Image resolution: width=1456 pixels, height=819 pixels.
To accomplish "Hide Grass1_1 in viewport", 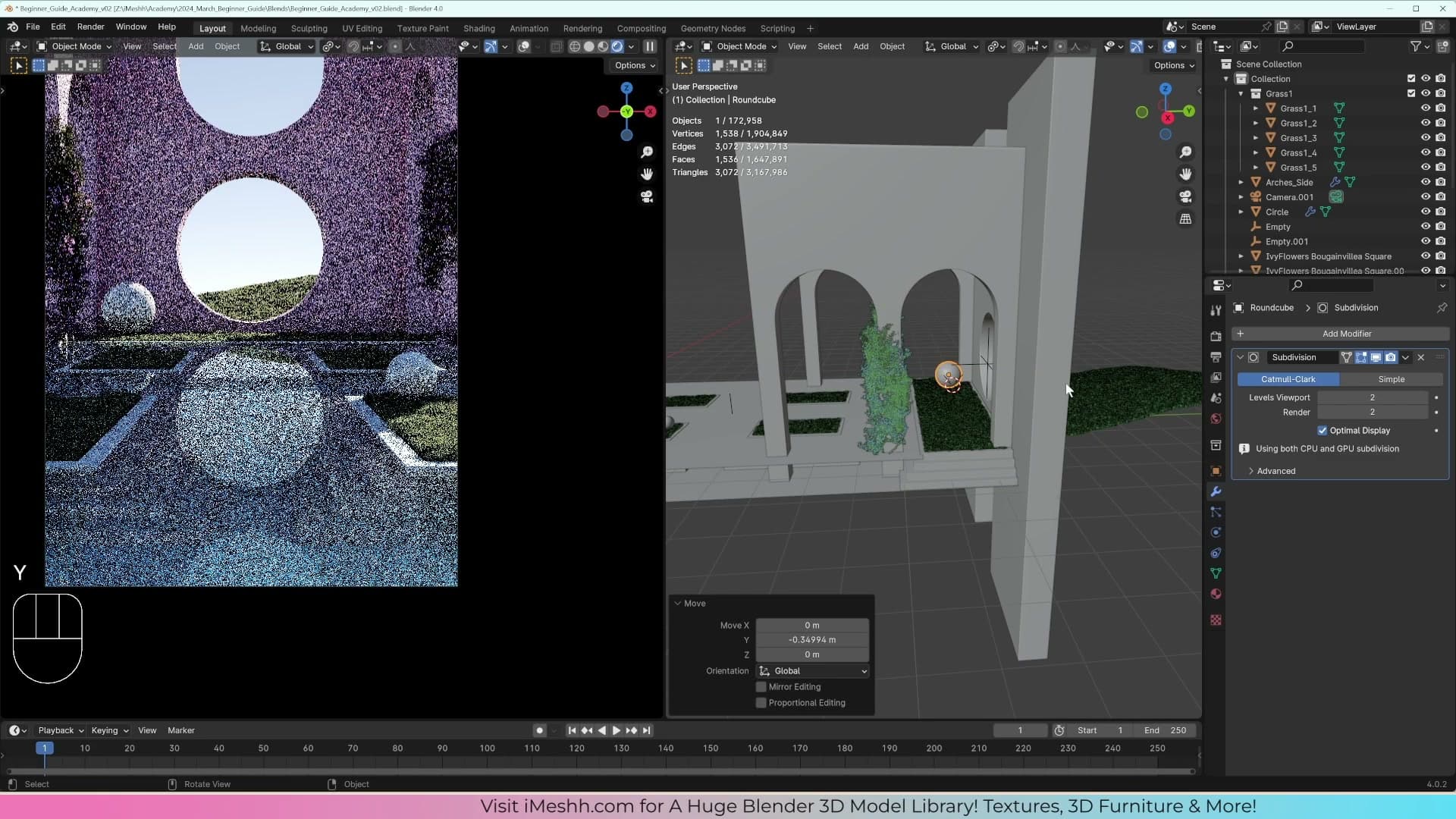I will [1426, 108].
